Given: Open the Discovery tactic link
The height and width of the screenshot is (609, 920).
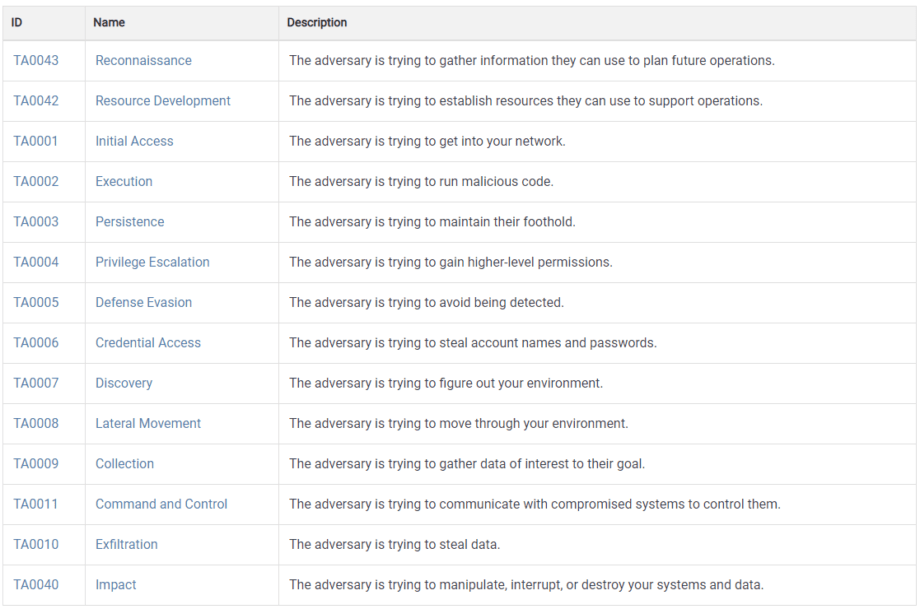Looking at the screenshot, I should (124, 383).
